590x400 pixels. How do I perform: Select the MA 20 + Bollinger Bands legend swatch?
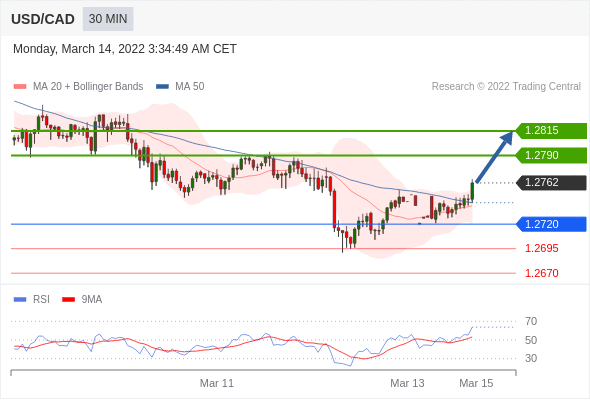pyautogui.click(x=20, y=87)
